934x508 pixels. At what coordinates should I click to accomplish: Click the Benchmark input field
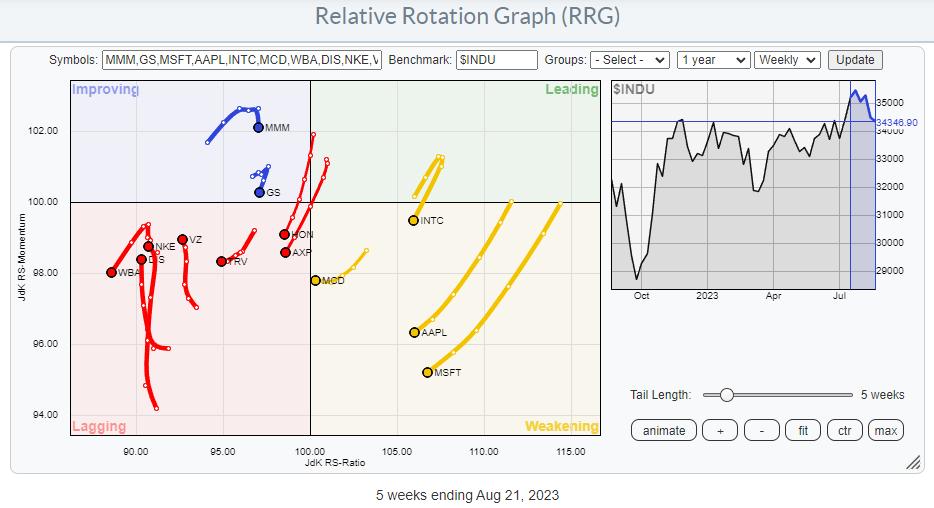tap(496, 60)
